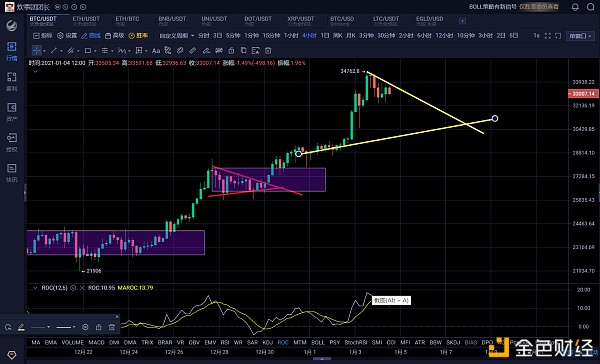Open the 资产 assets sidebar icon
The image size is (600, 364).
11,112
